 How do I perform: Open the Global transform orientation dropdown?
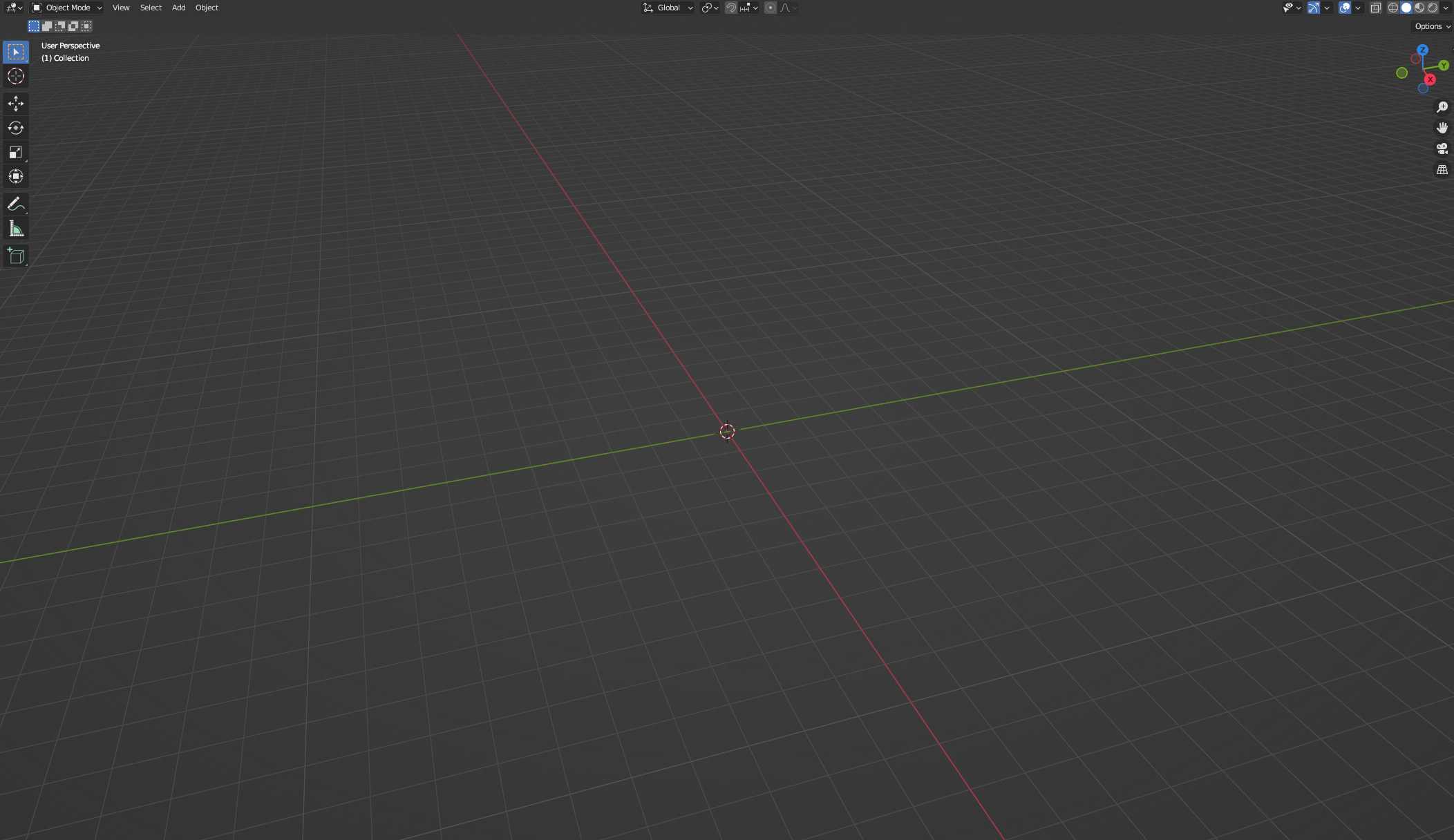(x=668, y=8)
